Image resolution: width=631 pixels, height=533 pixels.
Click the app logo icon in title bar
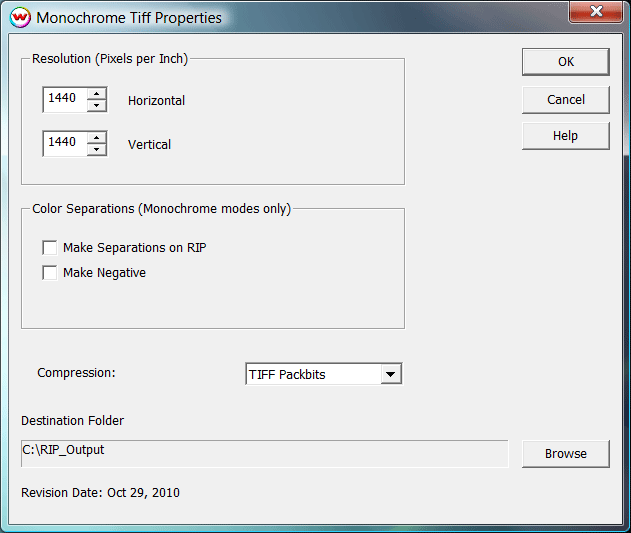tap(19, 17)
